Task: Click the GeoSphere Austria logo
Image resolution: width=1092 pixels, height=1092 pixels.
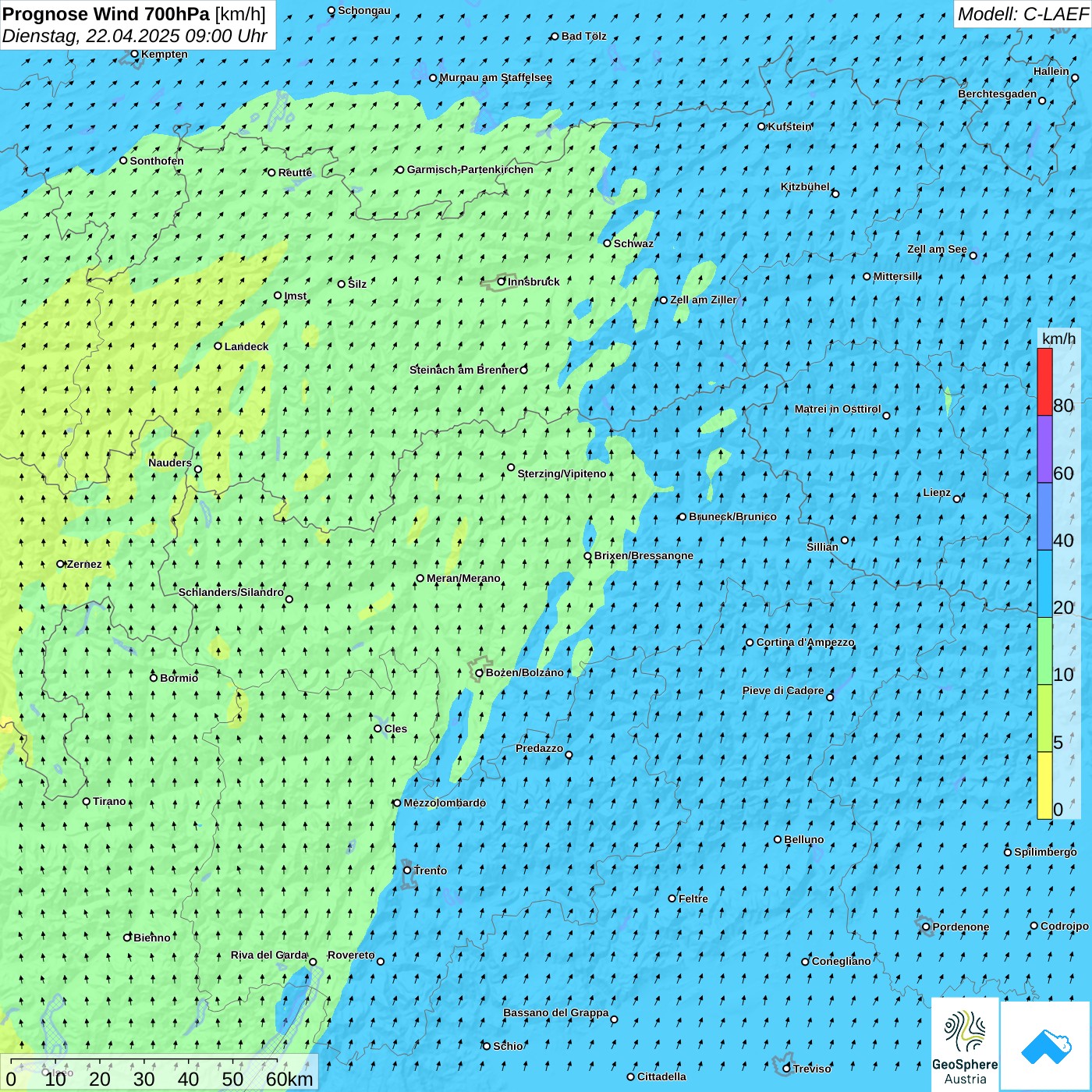Action: pyautogui.click(x=965, y=1044)
